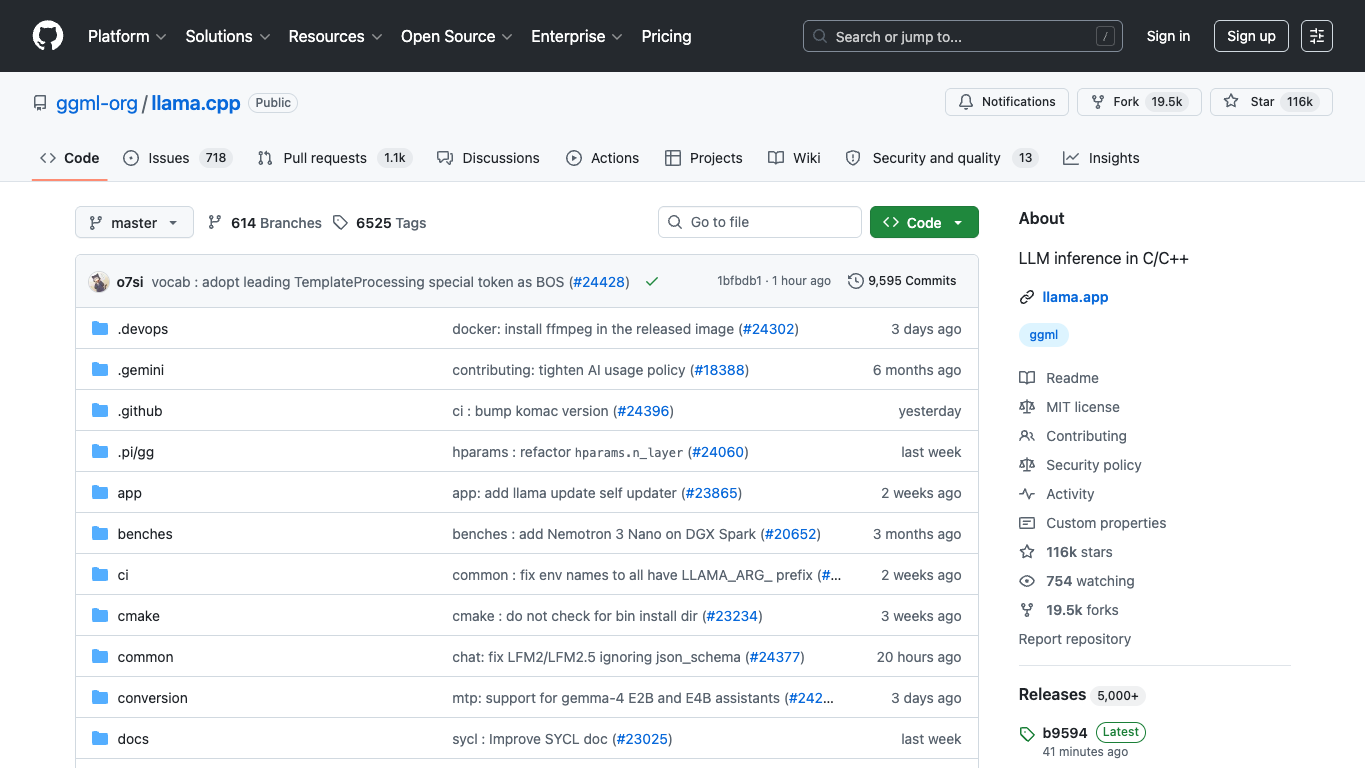Open the .gemini folder icon
Screen dimensions: 1365x768
click(100, 370)
